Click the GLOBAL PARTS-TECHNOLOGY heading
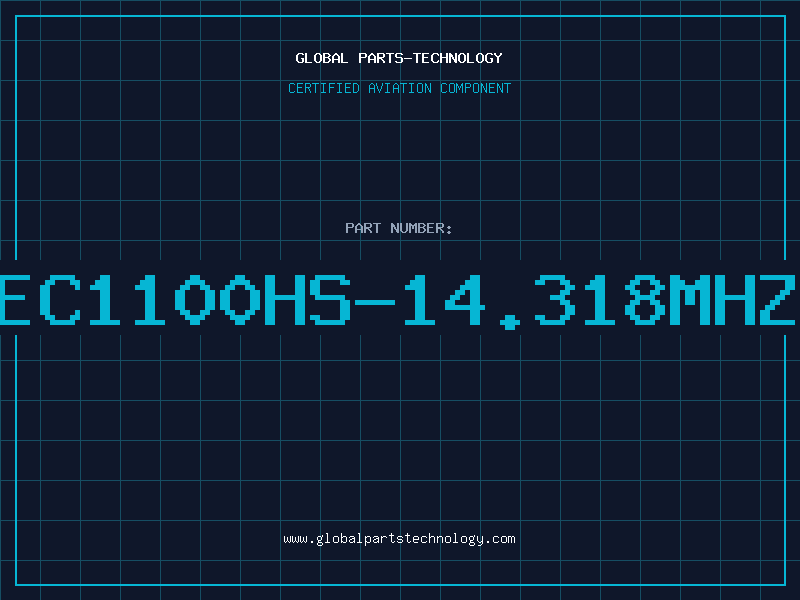 click(399, 58)
